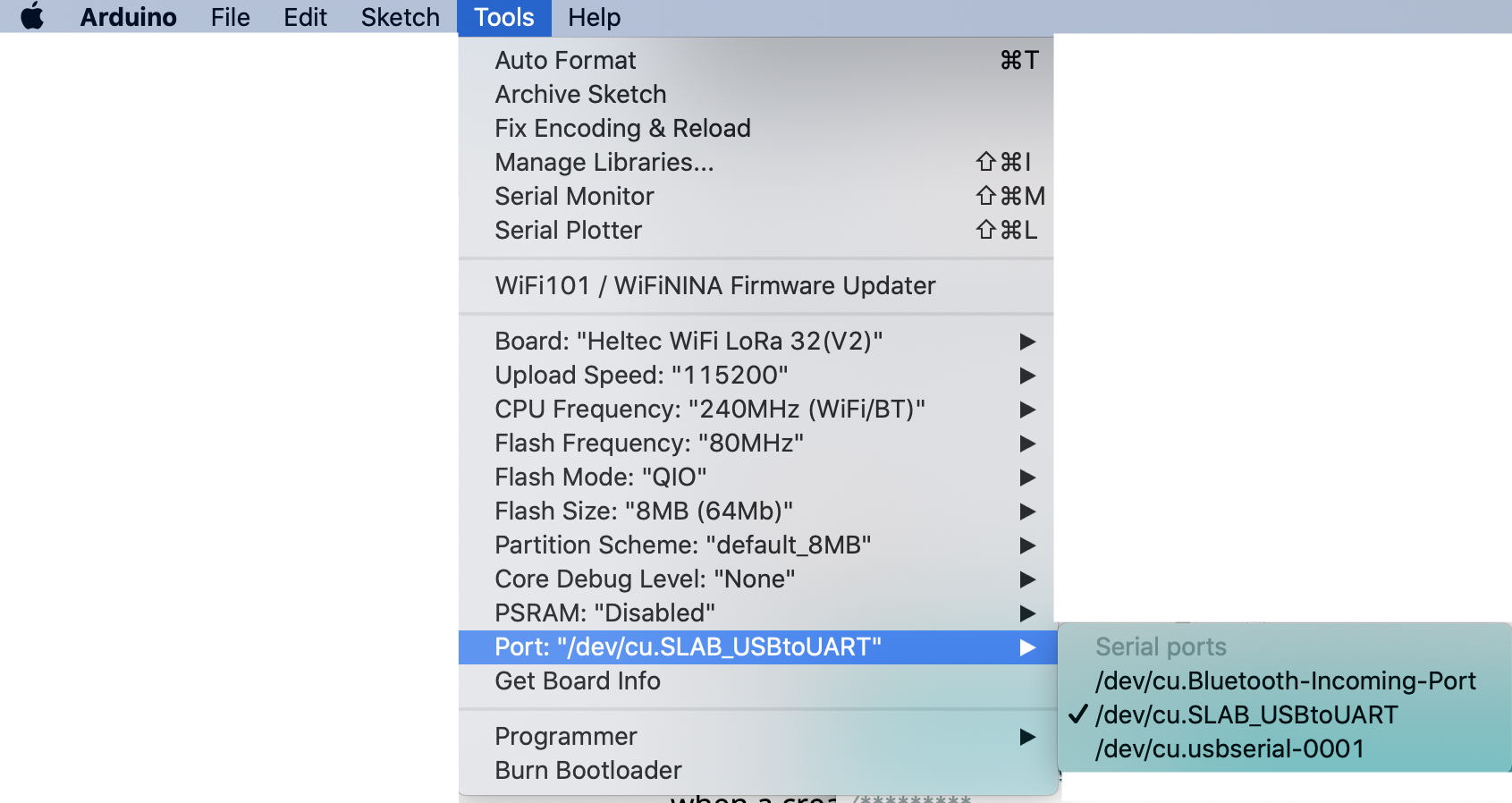
Task: Click Auto Format menu item
Action: tap(565, 61)
